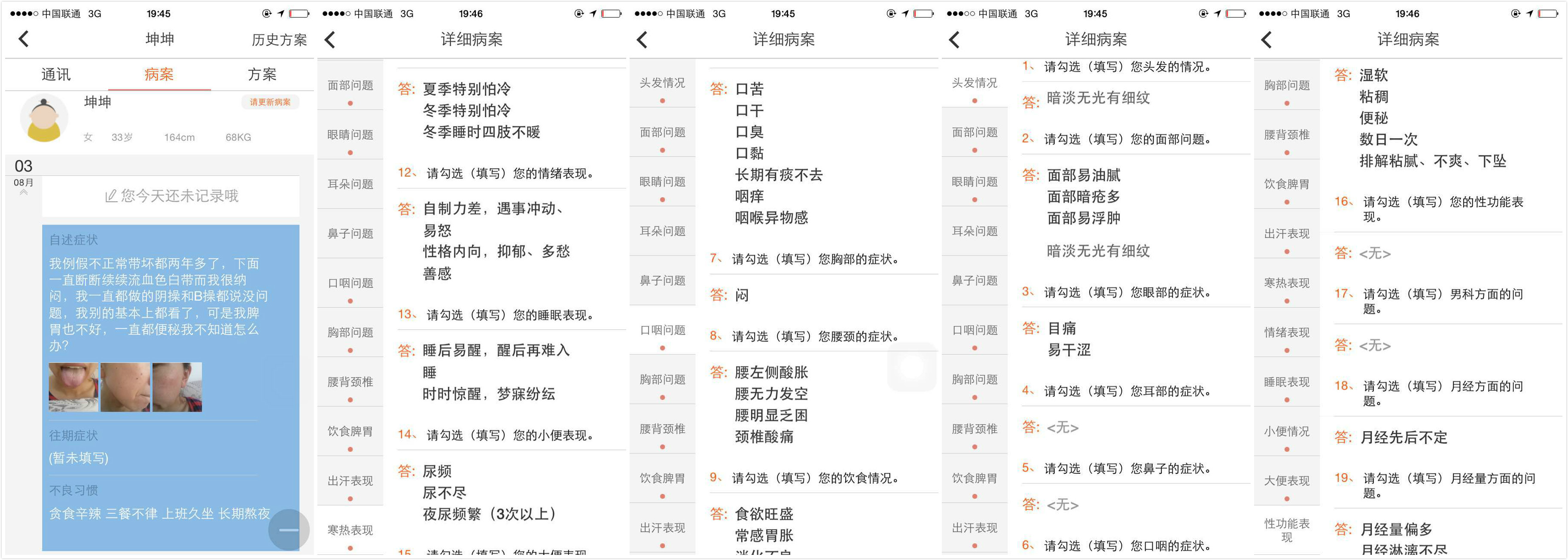Select the 病案 tab
1568x560 pixels.
point(159,74)
